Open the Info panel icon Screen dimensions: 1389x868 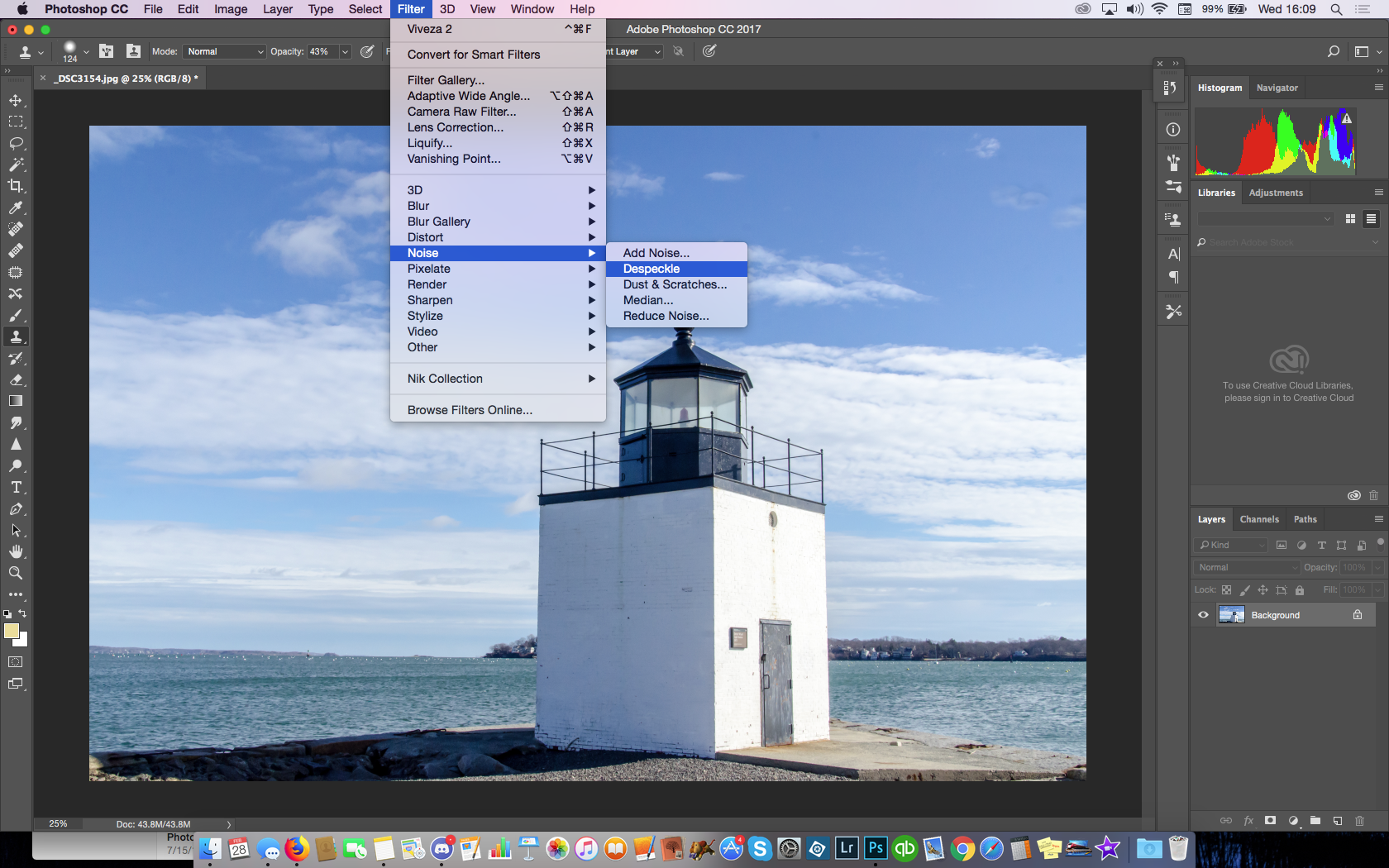[x=1172, y=130]
